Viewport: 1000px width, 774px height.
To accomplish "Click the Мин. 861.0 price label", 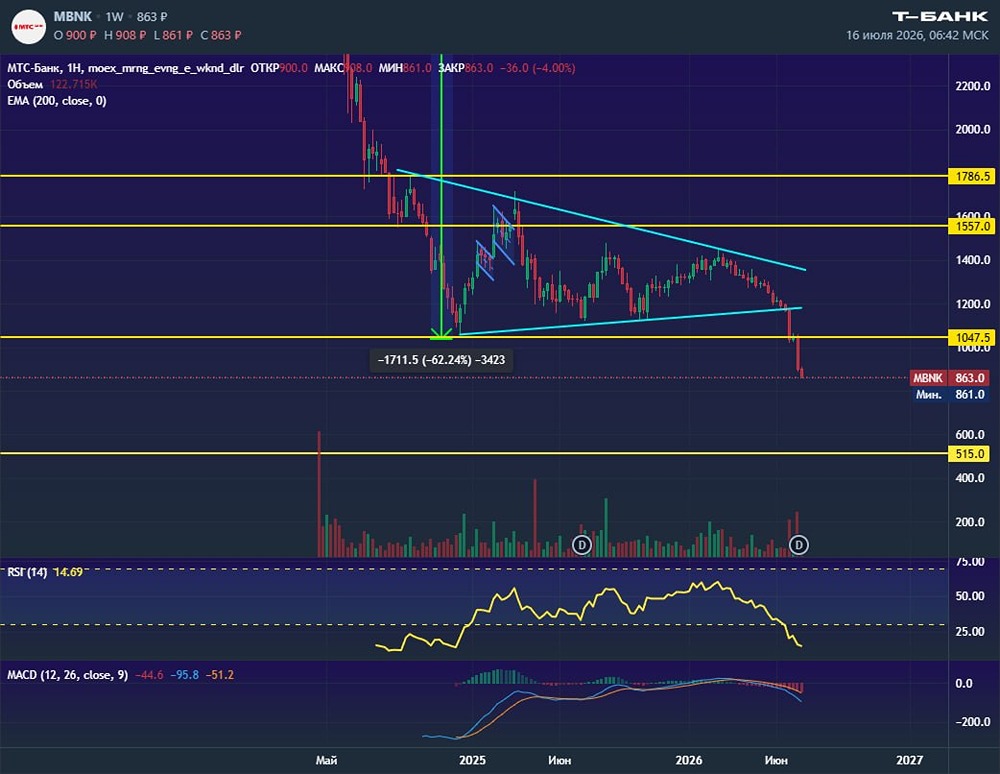I will (949, 395).
